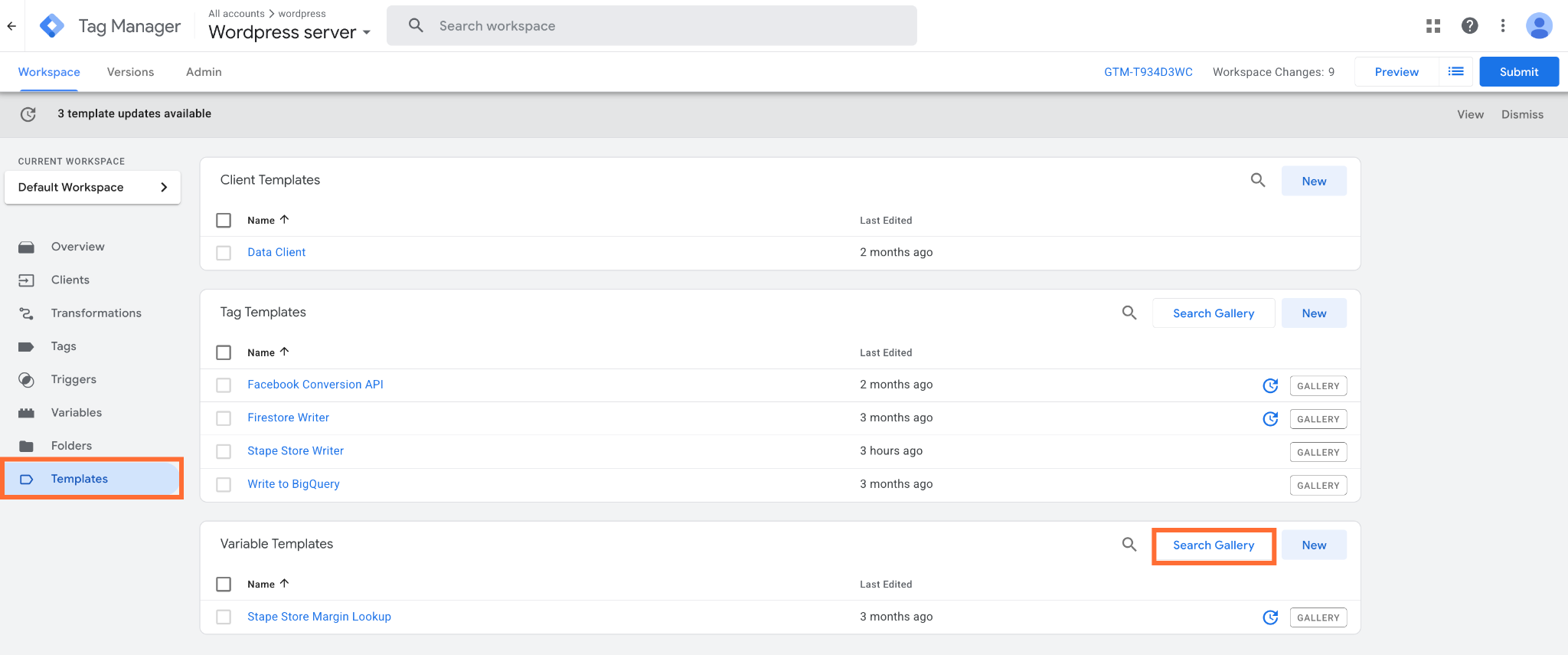Check the Stape Store Writer row
The width and height of the screenshot is (1568, 655).
[224, 451]
